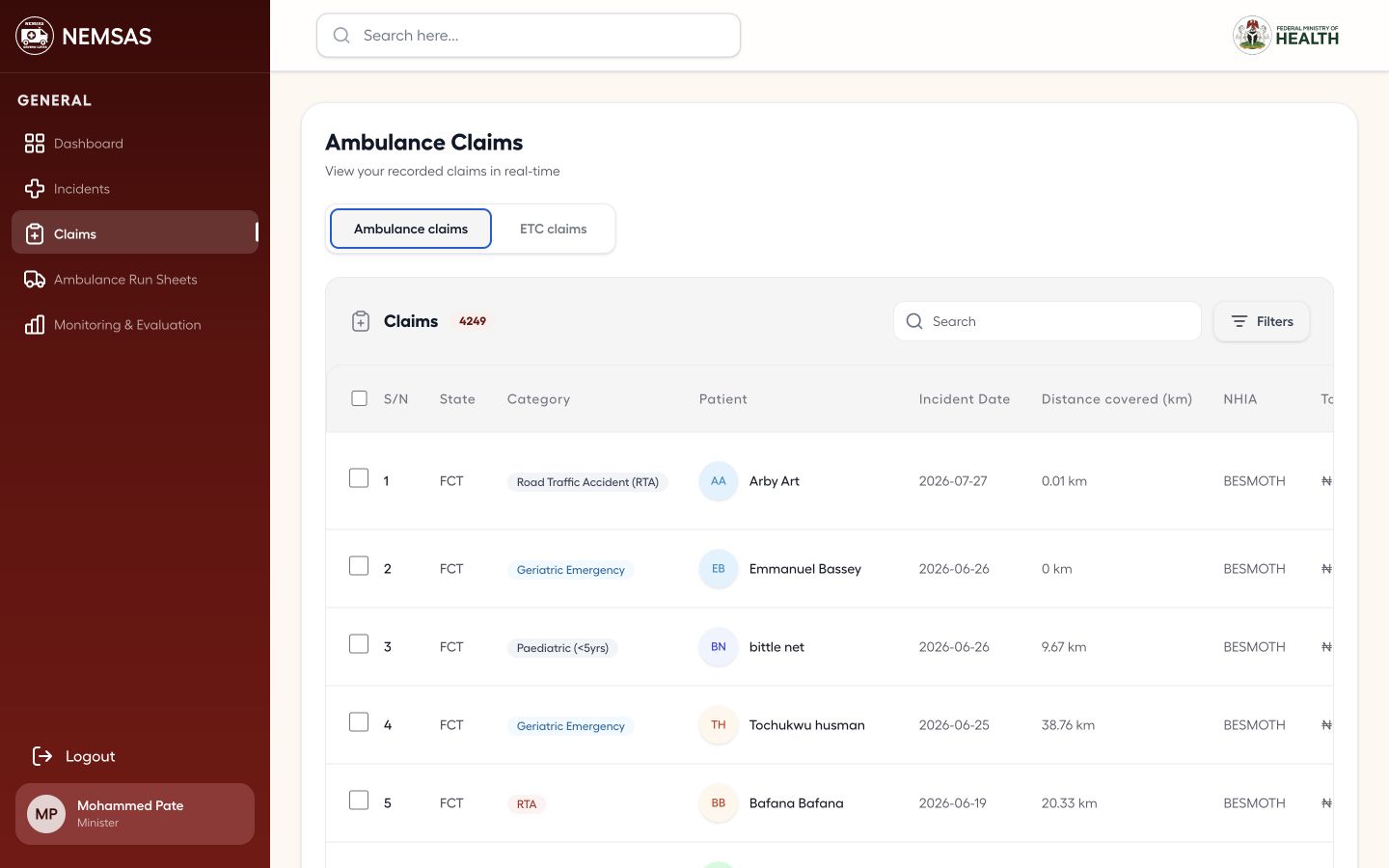This screenshot has height=868, width=1389.
Task: Click patient name Bafana Bafana
Action: [x=797, y=803]
